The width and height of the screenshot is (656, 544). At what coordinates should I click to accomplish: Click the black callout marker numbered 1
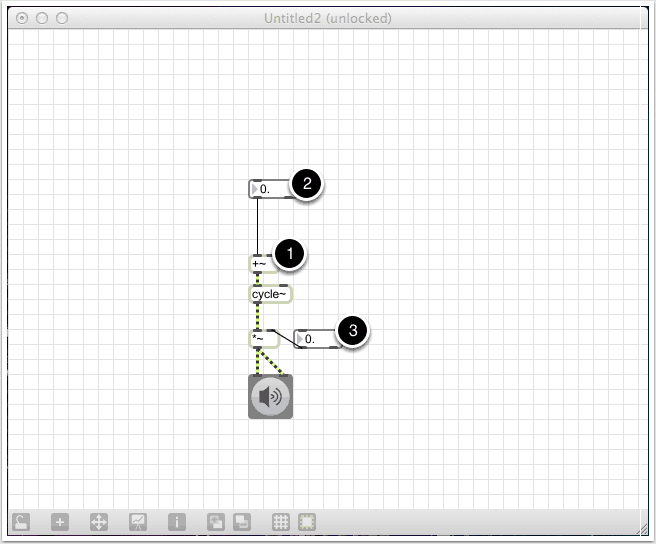[289, 255]
